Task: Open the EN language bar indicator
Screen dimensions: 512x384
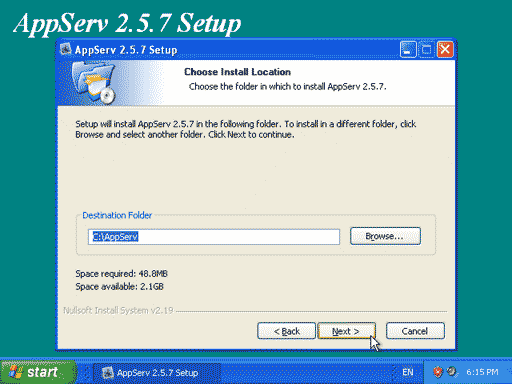Action: [408, 372]
